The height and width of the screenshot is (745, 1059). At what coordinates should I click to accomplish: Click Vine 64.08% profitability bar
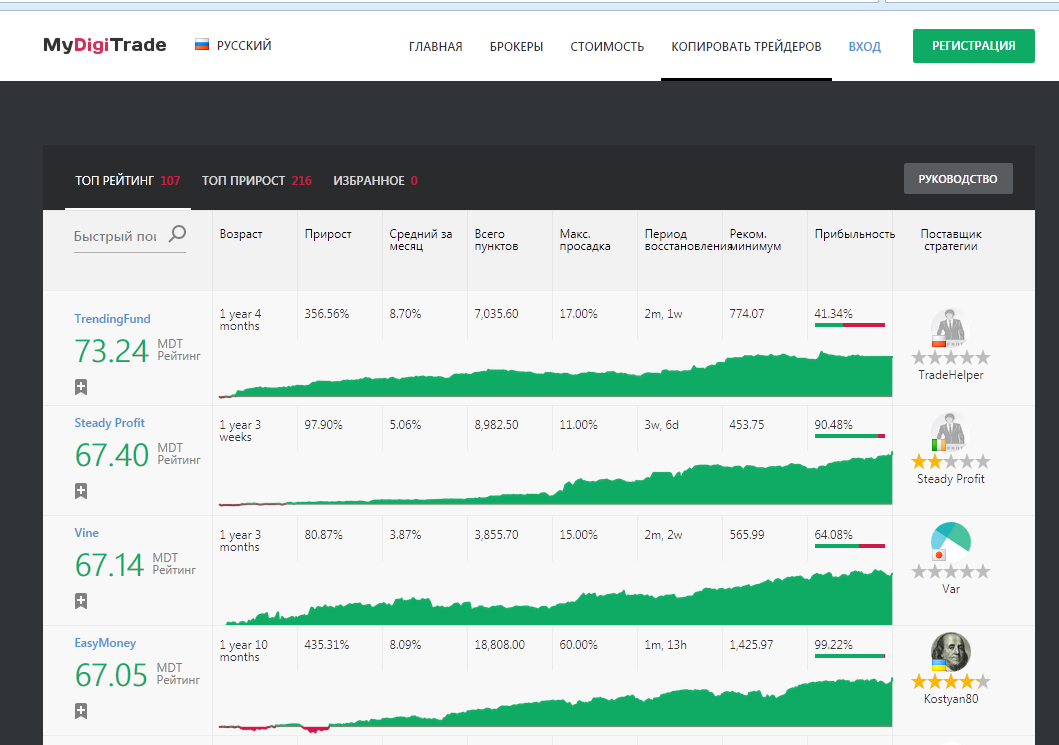[x=850, y=546]
